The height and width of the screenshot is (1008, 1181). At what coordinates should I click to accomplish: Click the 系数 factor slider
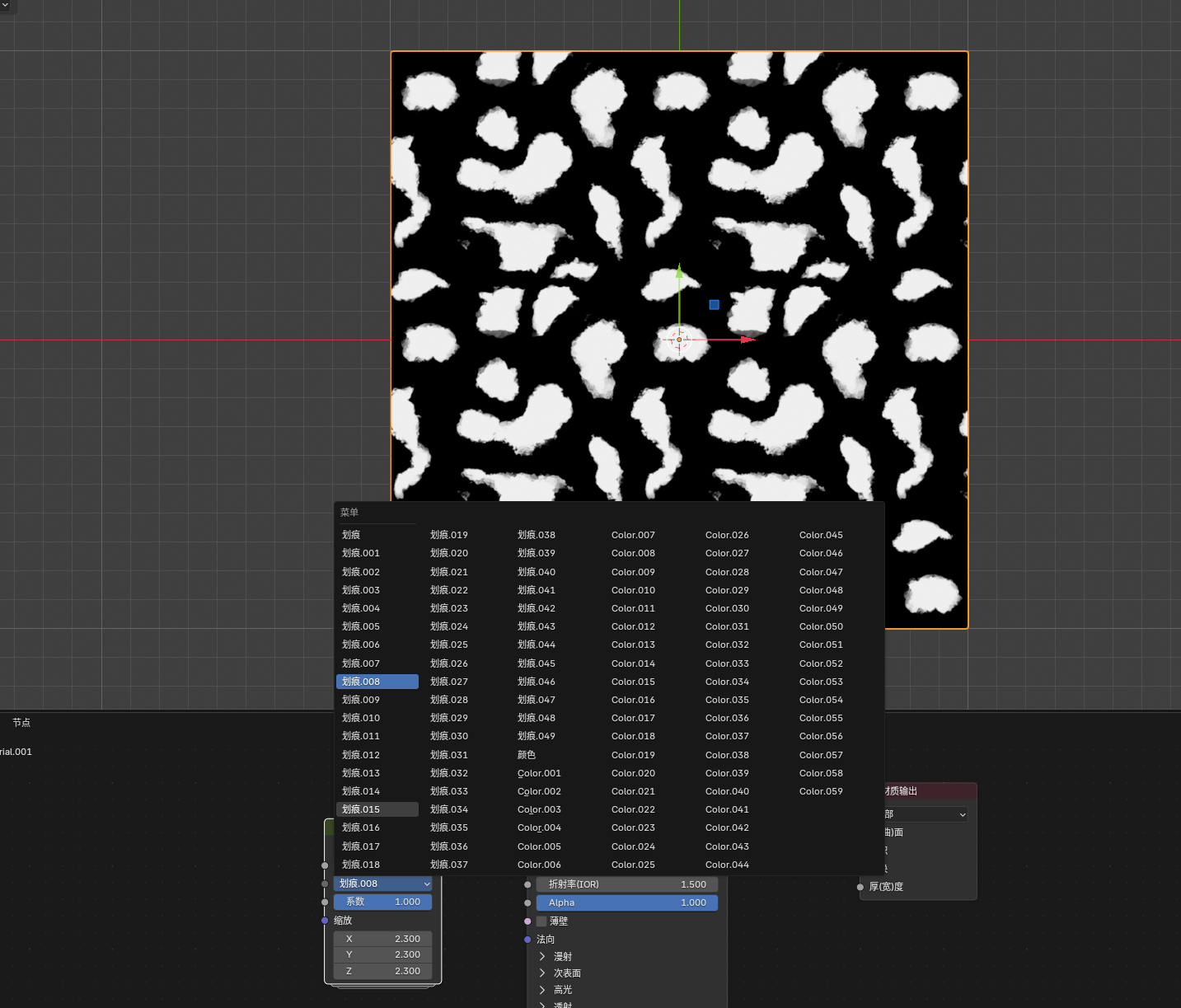pyautogui.click(x=383, y=902)
